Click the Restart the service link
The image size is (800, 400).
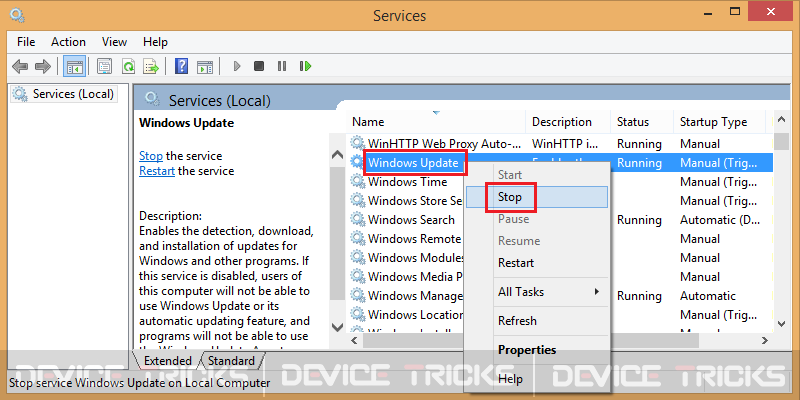tap(157, 171)
